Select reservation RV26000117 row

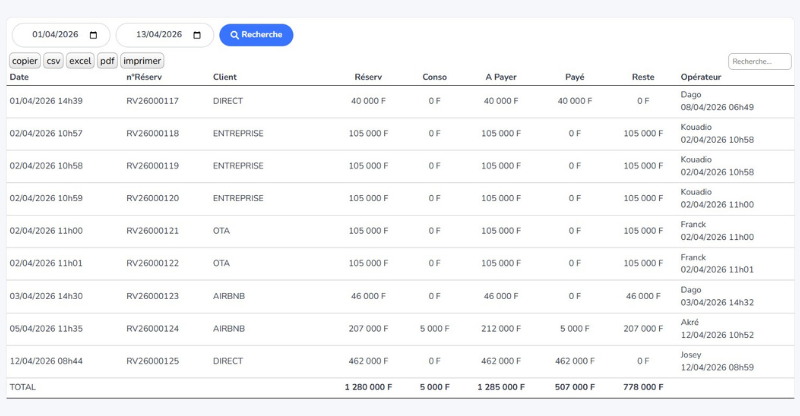click(x=152, y=101)
